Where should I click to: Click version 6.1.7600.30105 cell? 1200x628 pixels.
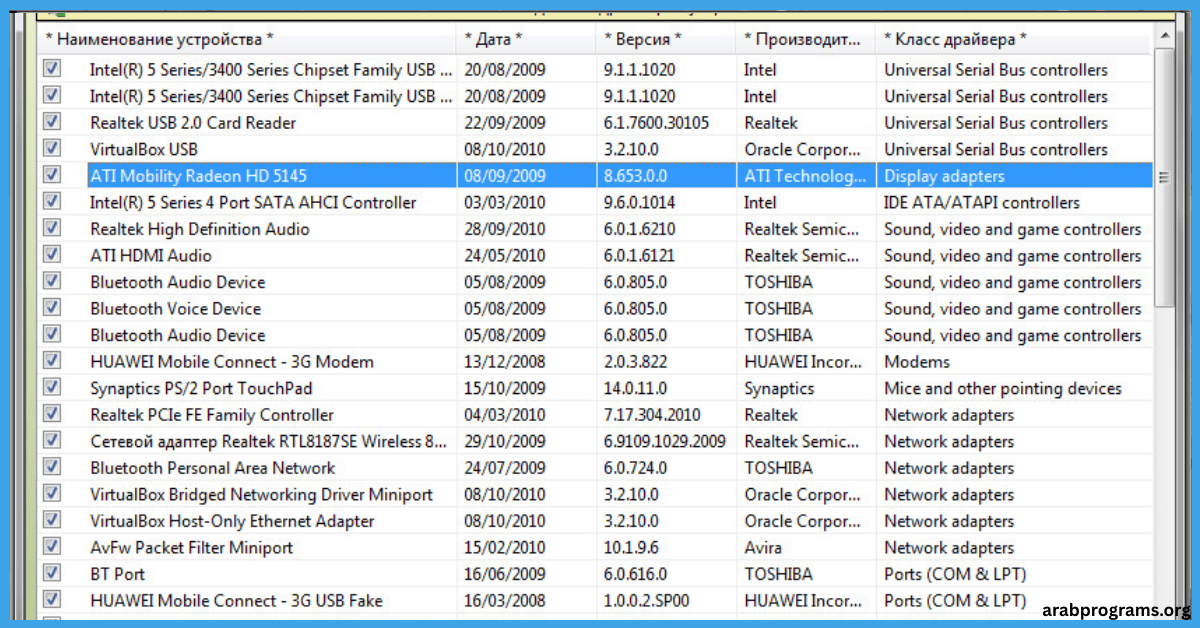(x=657, y=123)
